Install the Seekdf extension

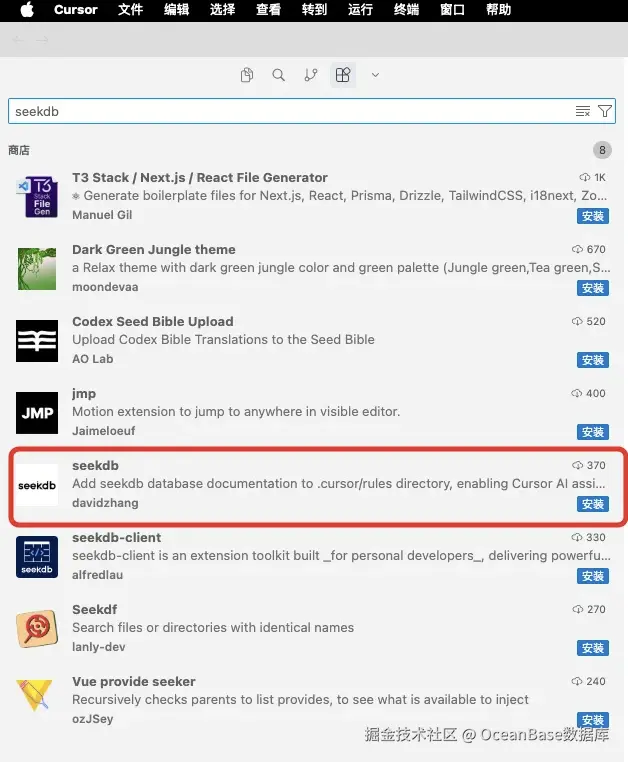click(x=593, y=648)
